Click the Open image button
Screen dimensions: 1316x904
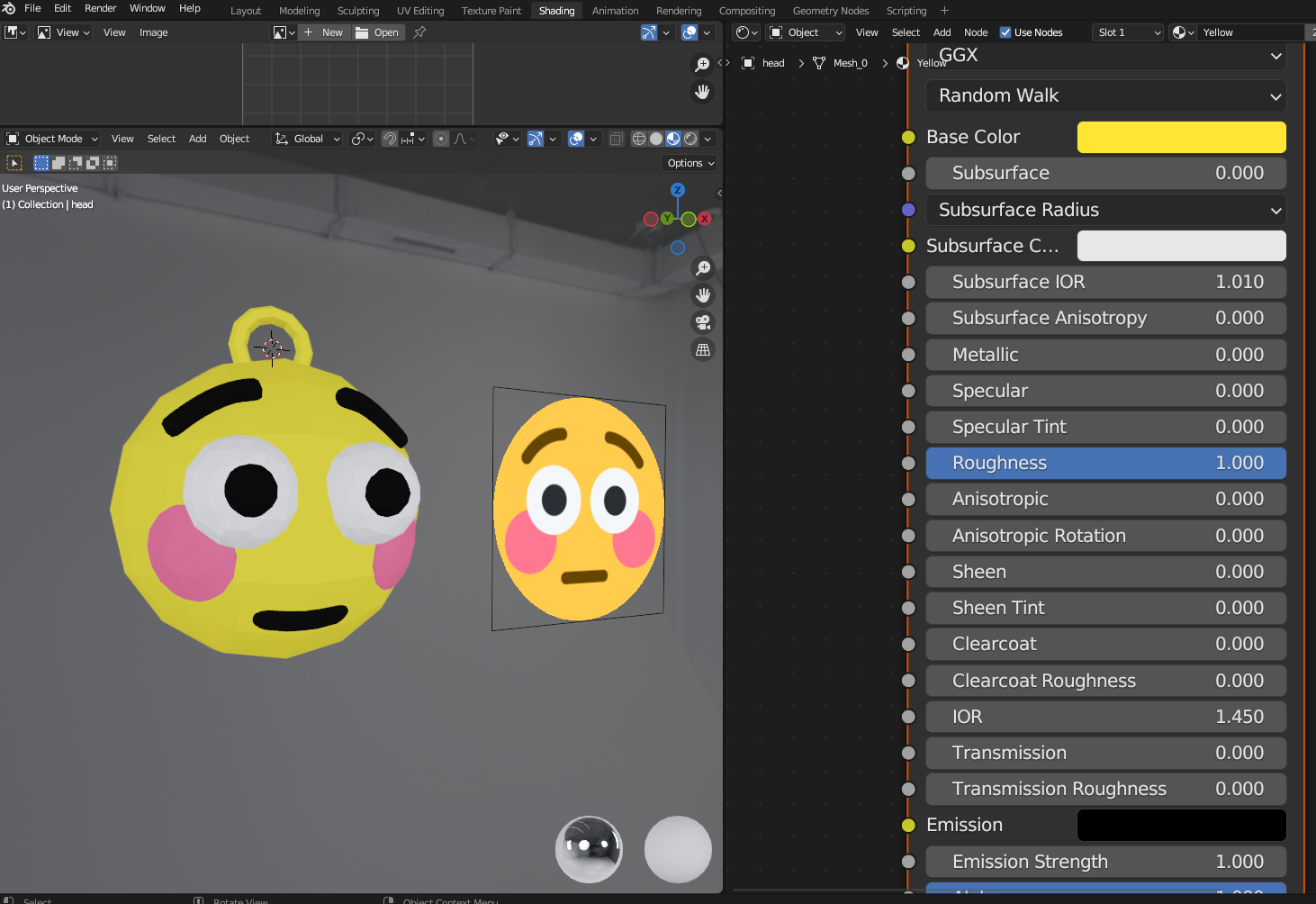[377, 32]
